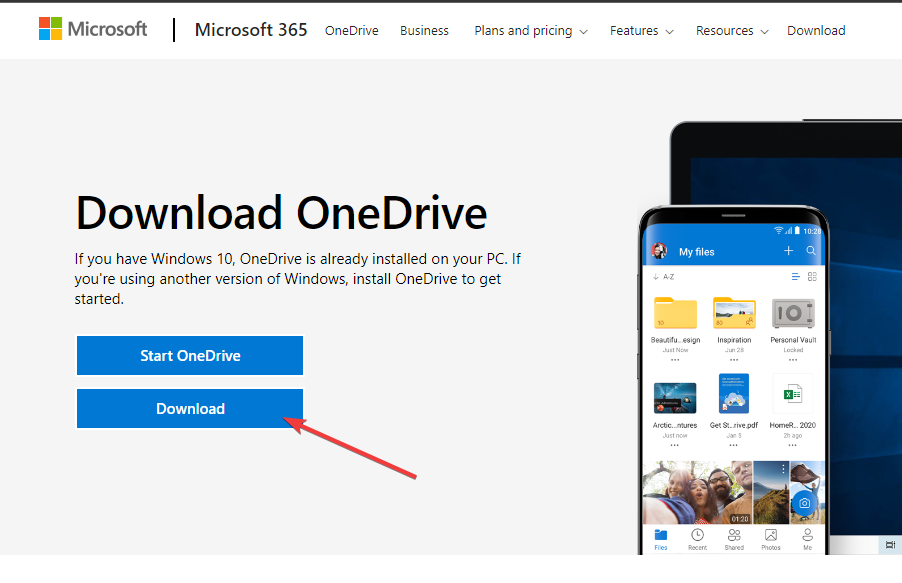Image resolution: width=902 pixels, height=583 pixels.
Task: Expand the Resources dropdown menu
Action: pos(732,31)
